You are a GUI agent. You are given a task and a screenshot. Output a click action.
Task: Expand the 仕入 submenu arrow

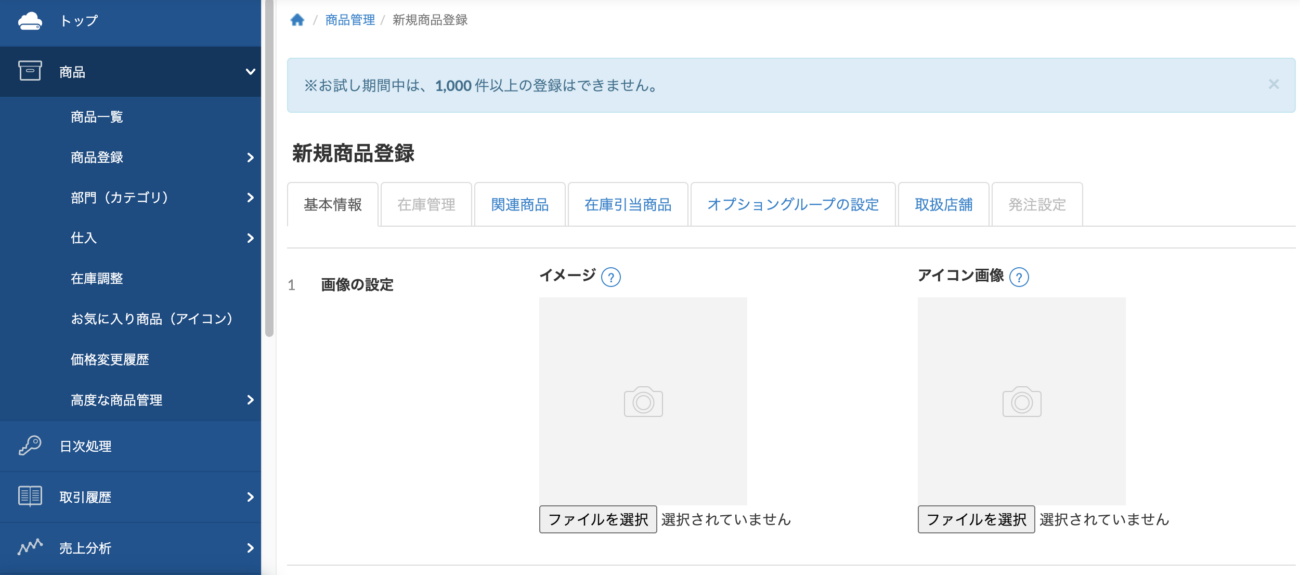pyautogui.click(x=250, y=238)
